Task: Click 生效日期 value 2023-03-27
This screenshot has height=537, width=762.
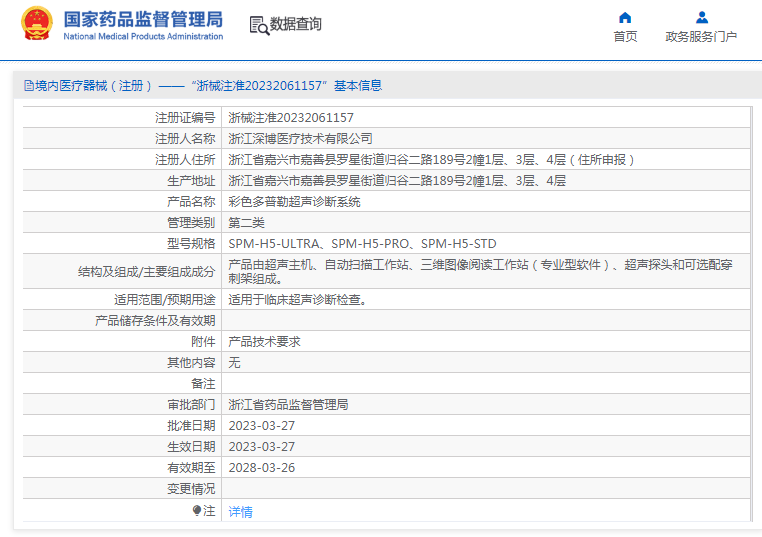Action: [x=261, y=447]
